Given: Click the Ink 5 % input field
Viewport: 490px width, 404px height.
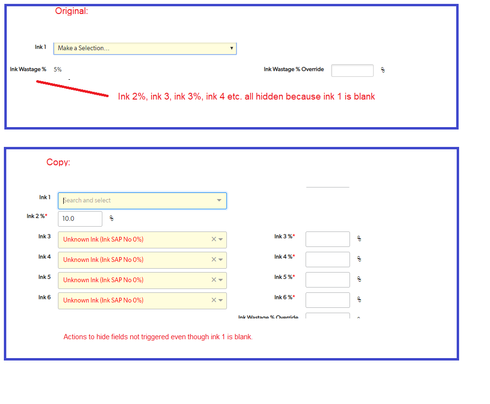Looking at the screenshot, I should click(x=327, y=280).
